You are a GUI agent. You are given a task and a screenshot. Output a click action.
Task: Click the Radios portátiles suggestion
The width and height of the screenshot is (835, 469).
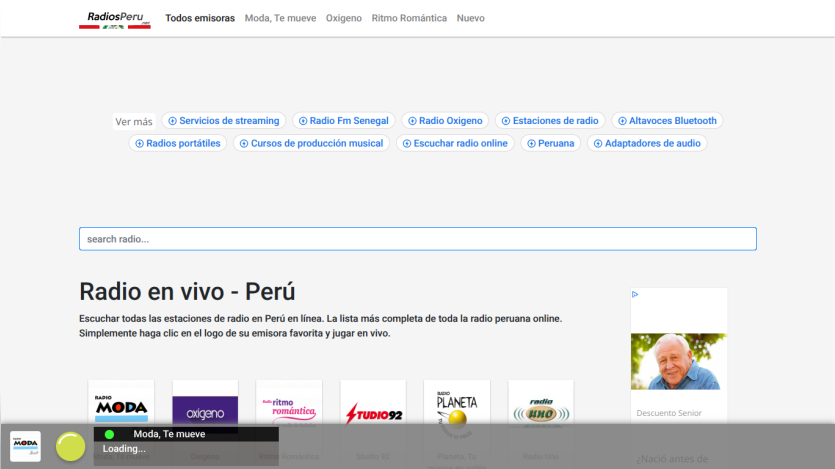point(178,143)
